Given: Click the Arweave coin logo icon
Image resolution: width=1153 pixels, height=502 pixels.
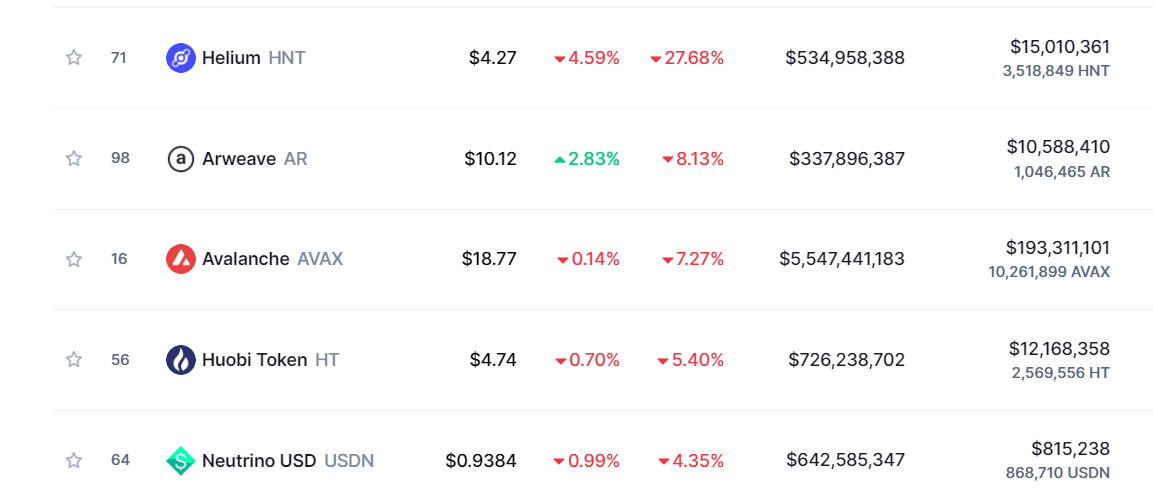Looking at the screenshot, I should [181, 158].
